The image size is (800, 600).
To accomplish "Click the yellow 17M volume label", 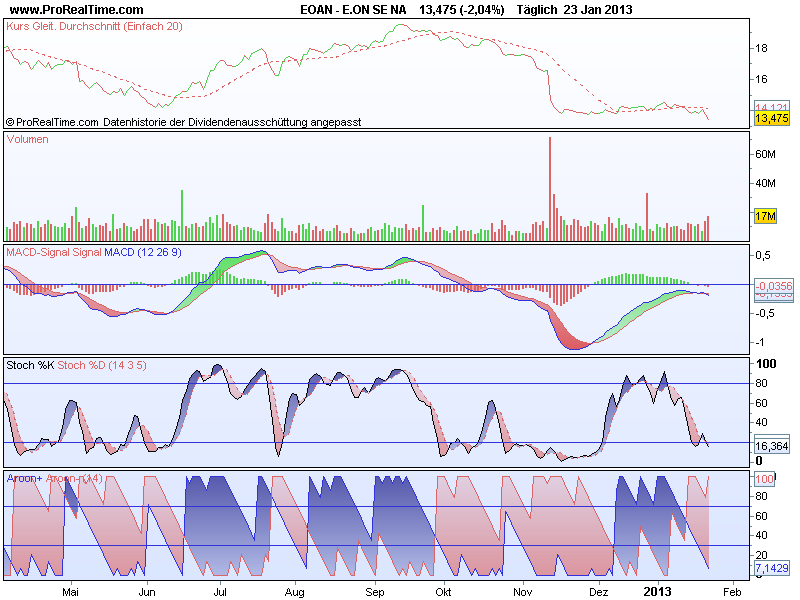I will (765, 216).
